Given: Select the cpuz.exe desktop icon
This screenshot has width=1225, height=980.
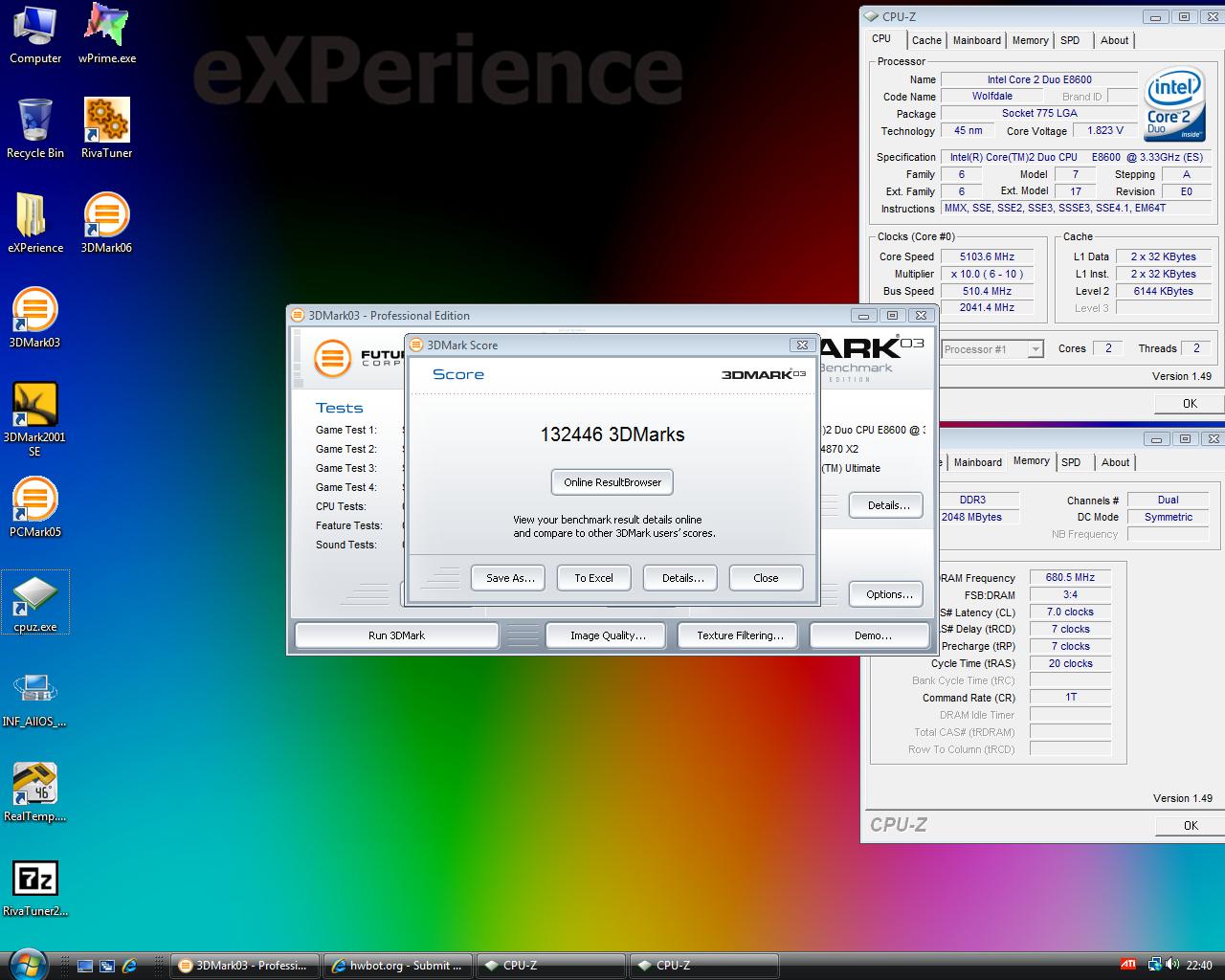Looking at the screenshot, I should [x=35, y=602].
